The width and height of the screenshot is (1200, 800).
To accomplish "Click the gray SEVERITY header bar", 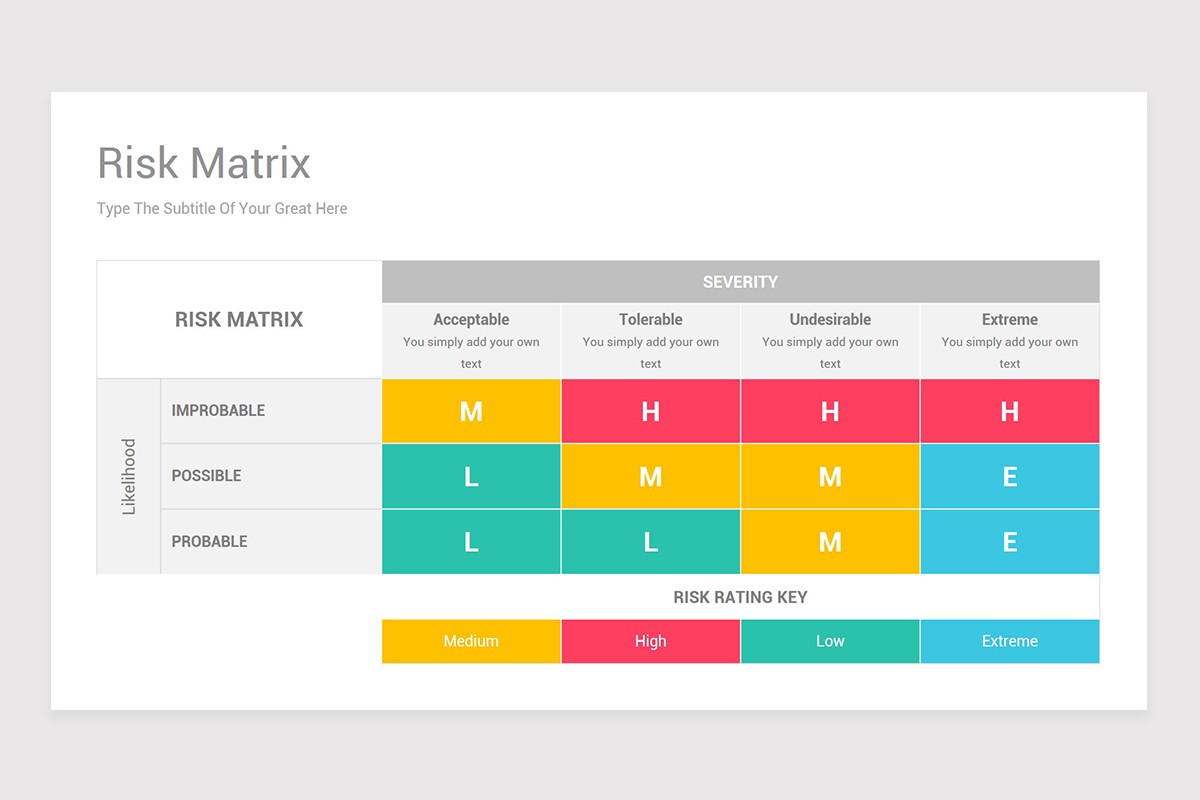I will pyautogui.click(x=740, y=281).
